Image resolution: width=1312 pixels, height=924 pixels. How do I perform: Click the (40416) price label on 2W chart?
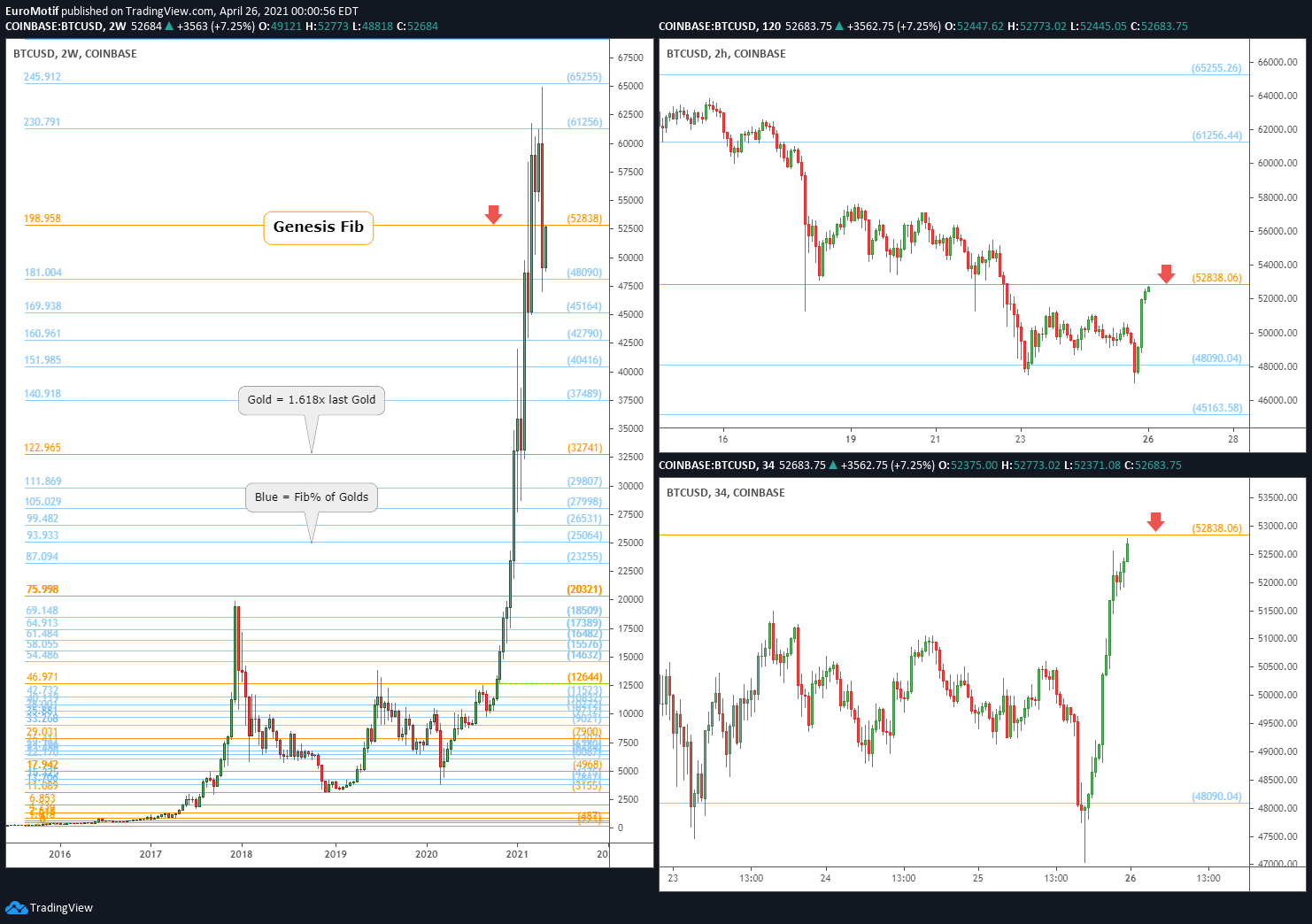(x=584, y=360)
